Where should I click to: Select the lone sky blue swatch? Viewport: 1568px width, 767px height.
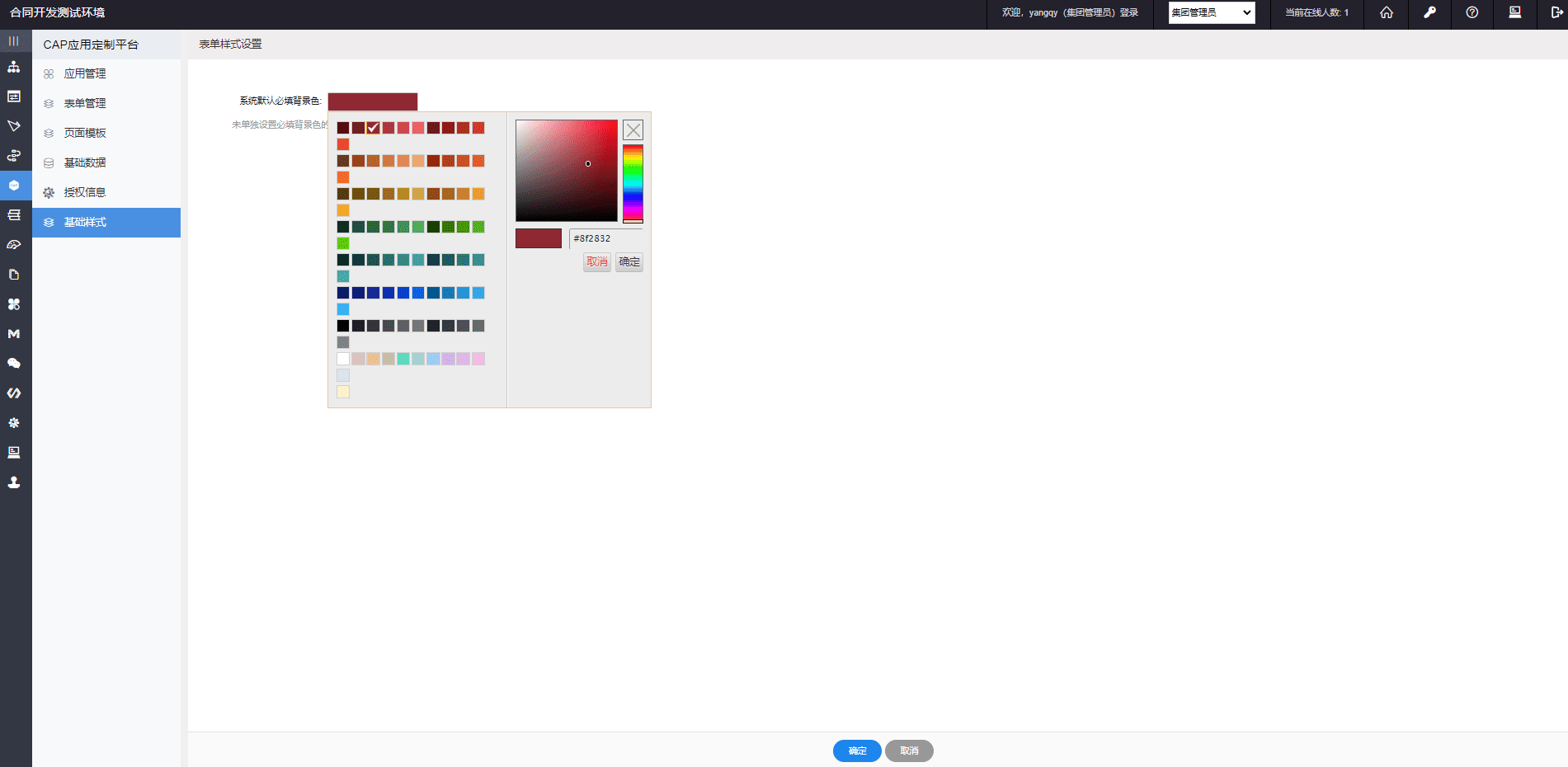click(x=343, y=309)
